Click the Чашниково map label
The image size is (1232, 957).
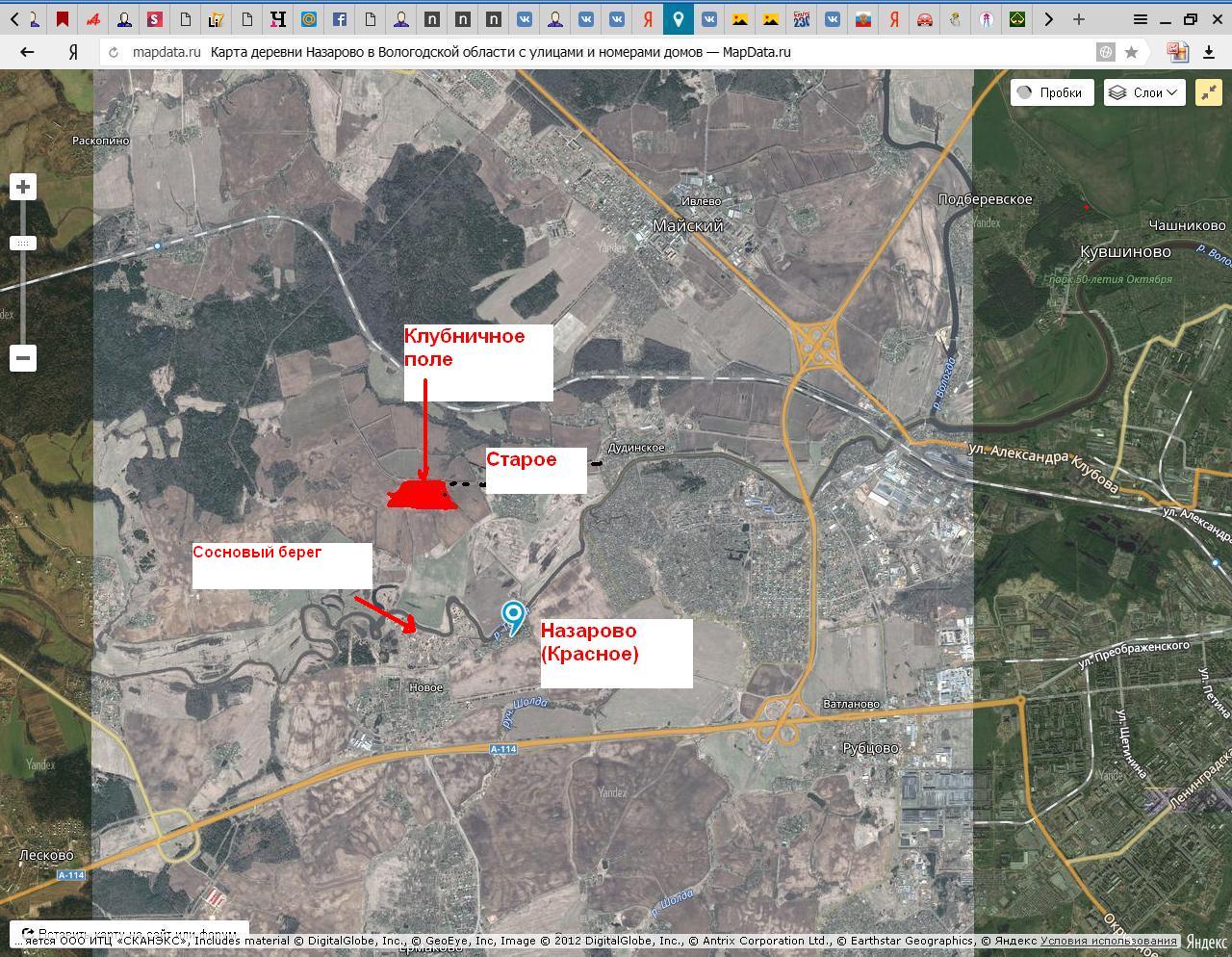tap(1188, 225)
